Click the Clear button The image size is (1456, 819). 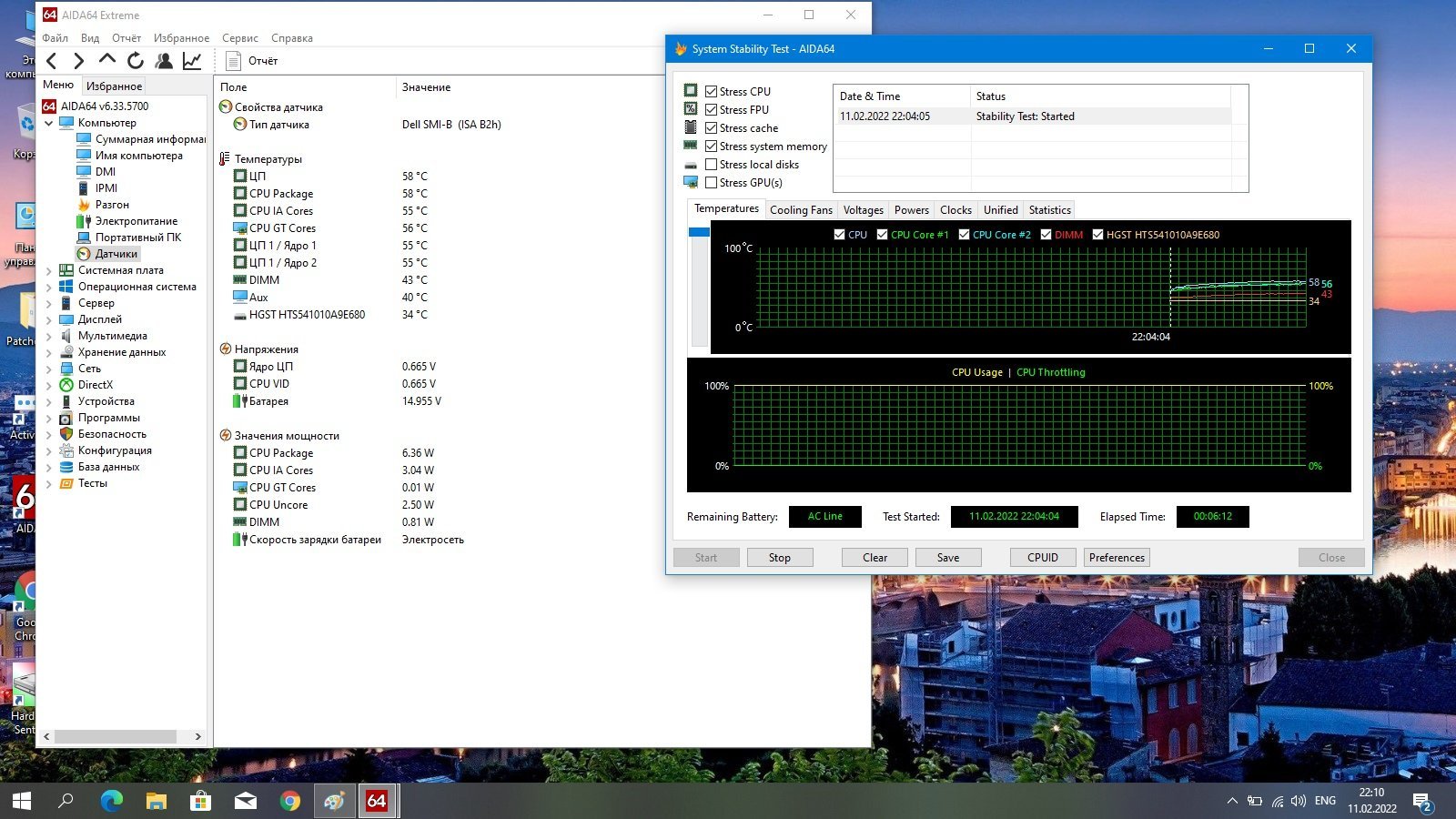[875, 558]
